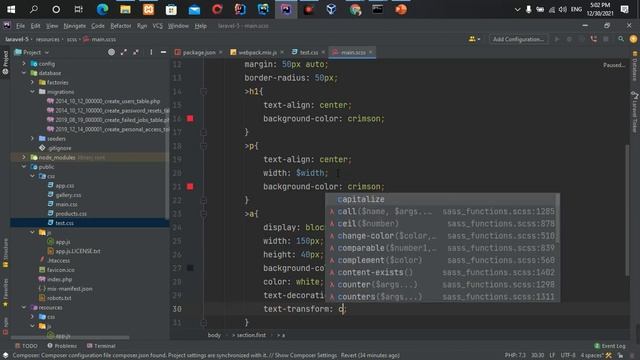Open the npm side tool tab
Screen dimensions: 640x360
(5, 327)
